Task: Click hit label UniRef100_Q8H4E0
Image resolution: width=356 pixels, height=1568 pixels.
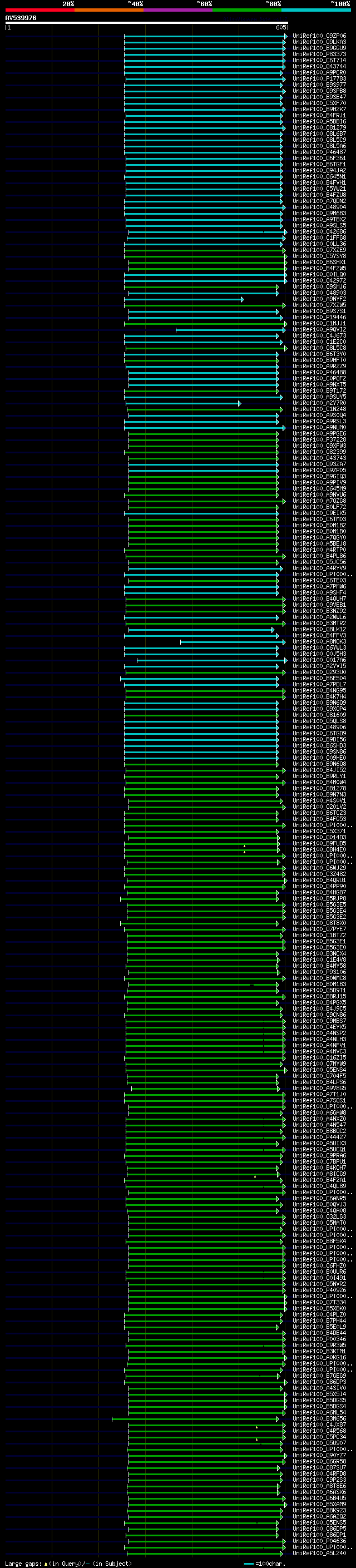Action: [x=319, y=850]
